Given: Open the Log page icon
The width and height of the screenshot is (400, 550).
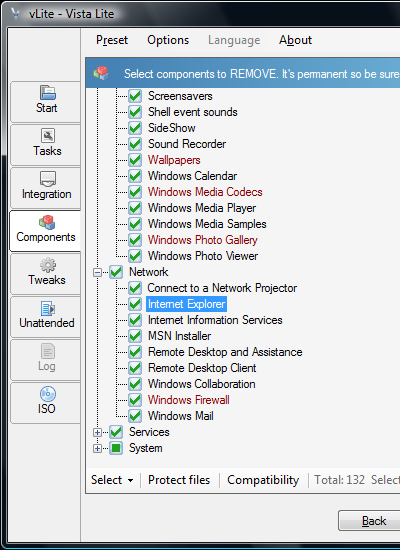Looking at the screenshot, I should coord(48,351).
